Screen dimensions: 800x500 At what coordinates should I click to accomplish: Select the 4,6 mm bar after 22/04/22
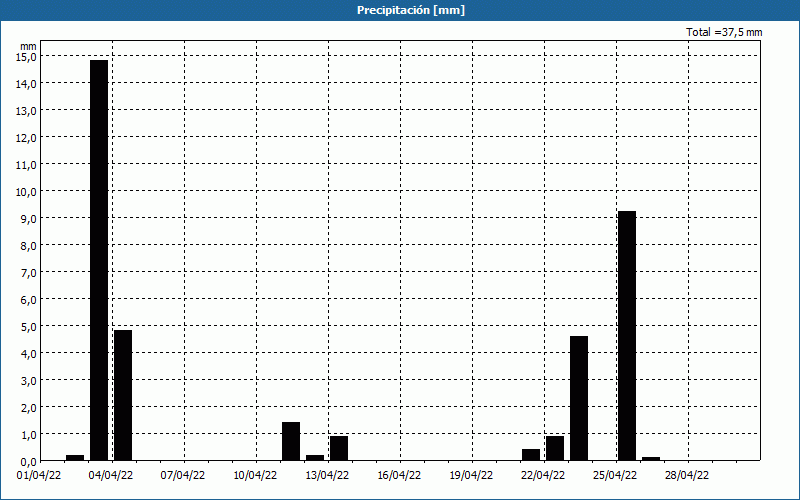coord(579,398)
